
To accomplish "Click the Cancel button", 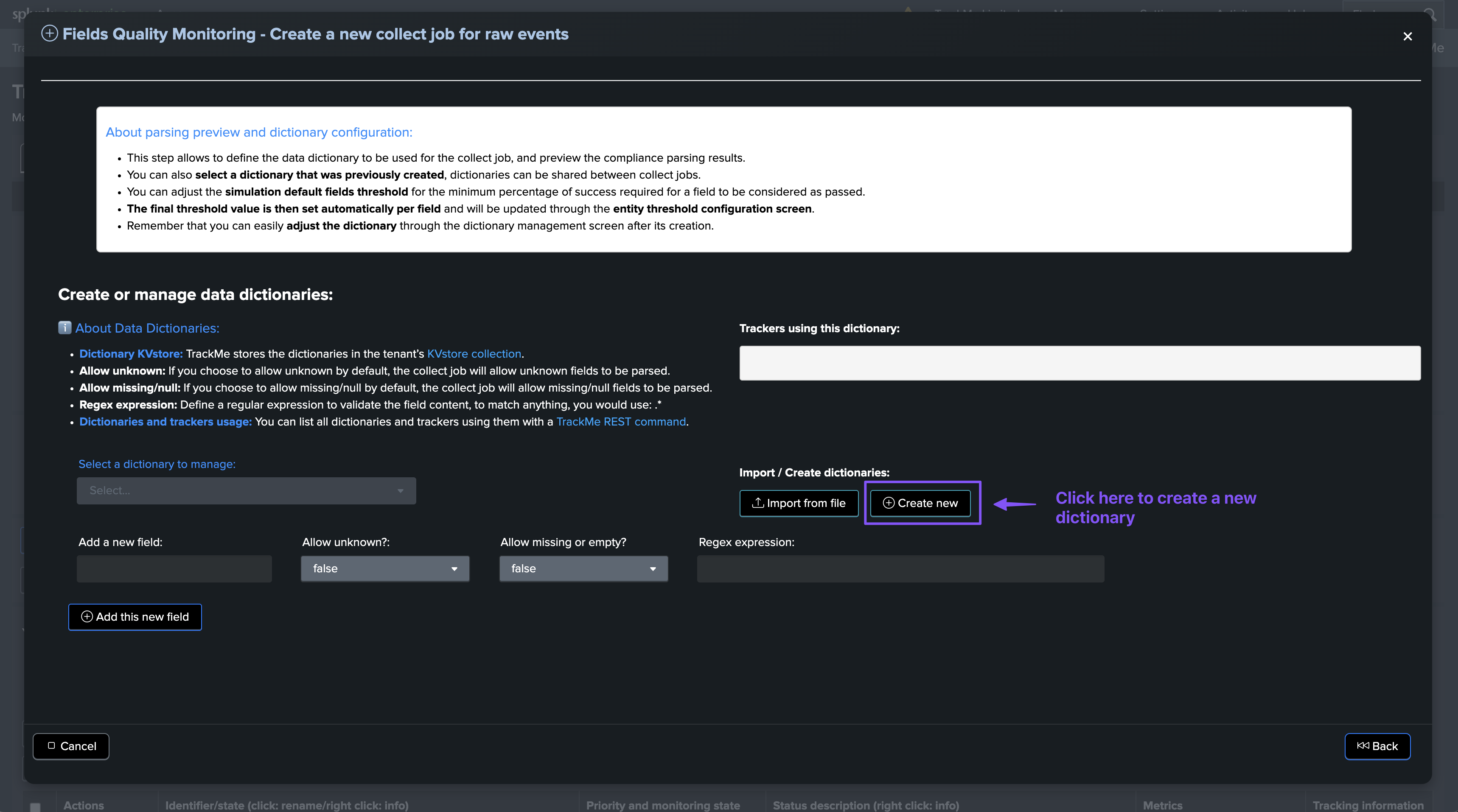I will pyautogui.click(x=71, y=746).
